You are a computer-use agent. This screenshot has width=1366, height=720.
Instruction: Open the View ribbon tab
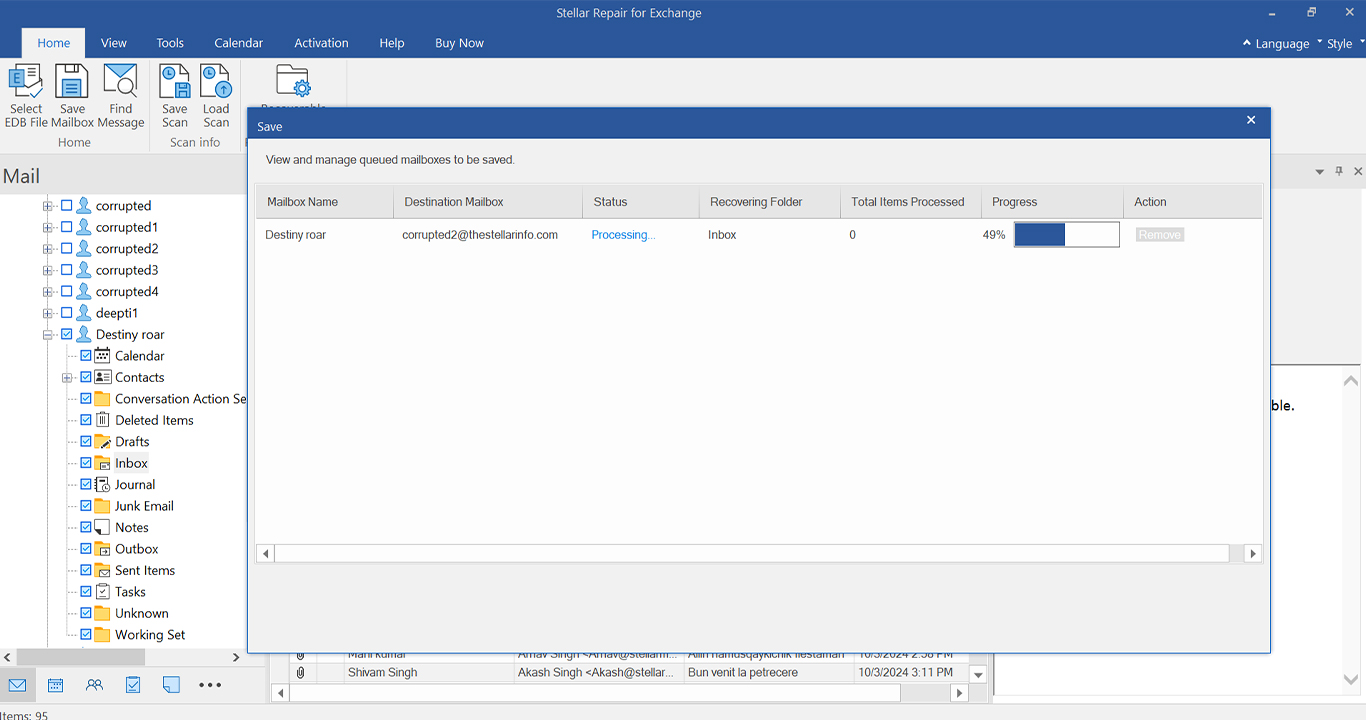pos(114,43)
